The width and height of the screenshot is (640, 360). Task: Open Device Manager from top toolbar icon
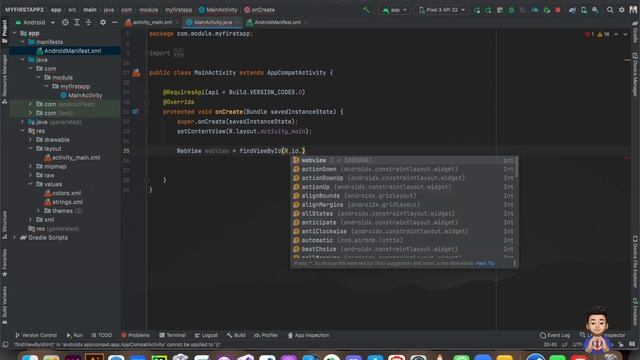point(584,10)
